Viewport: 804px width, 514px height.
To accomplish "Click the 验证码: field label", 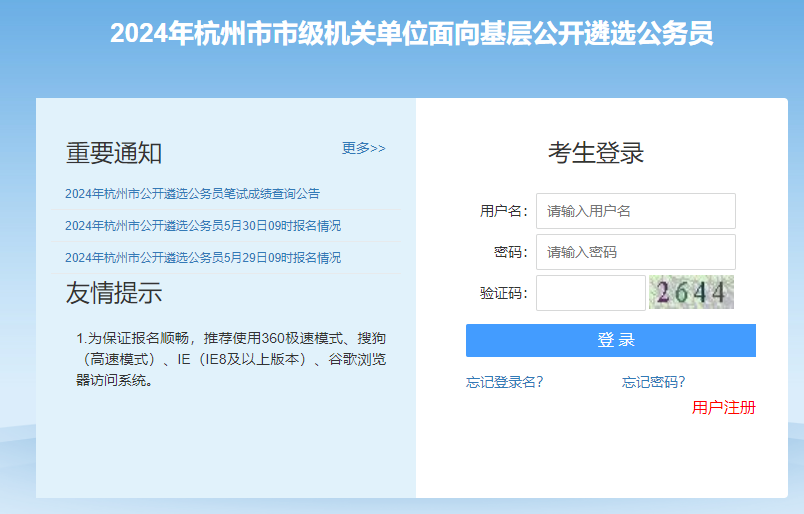I will point(503,293).
